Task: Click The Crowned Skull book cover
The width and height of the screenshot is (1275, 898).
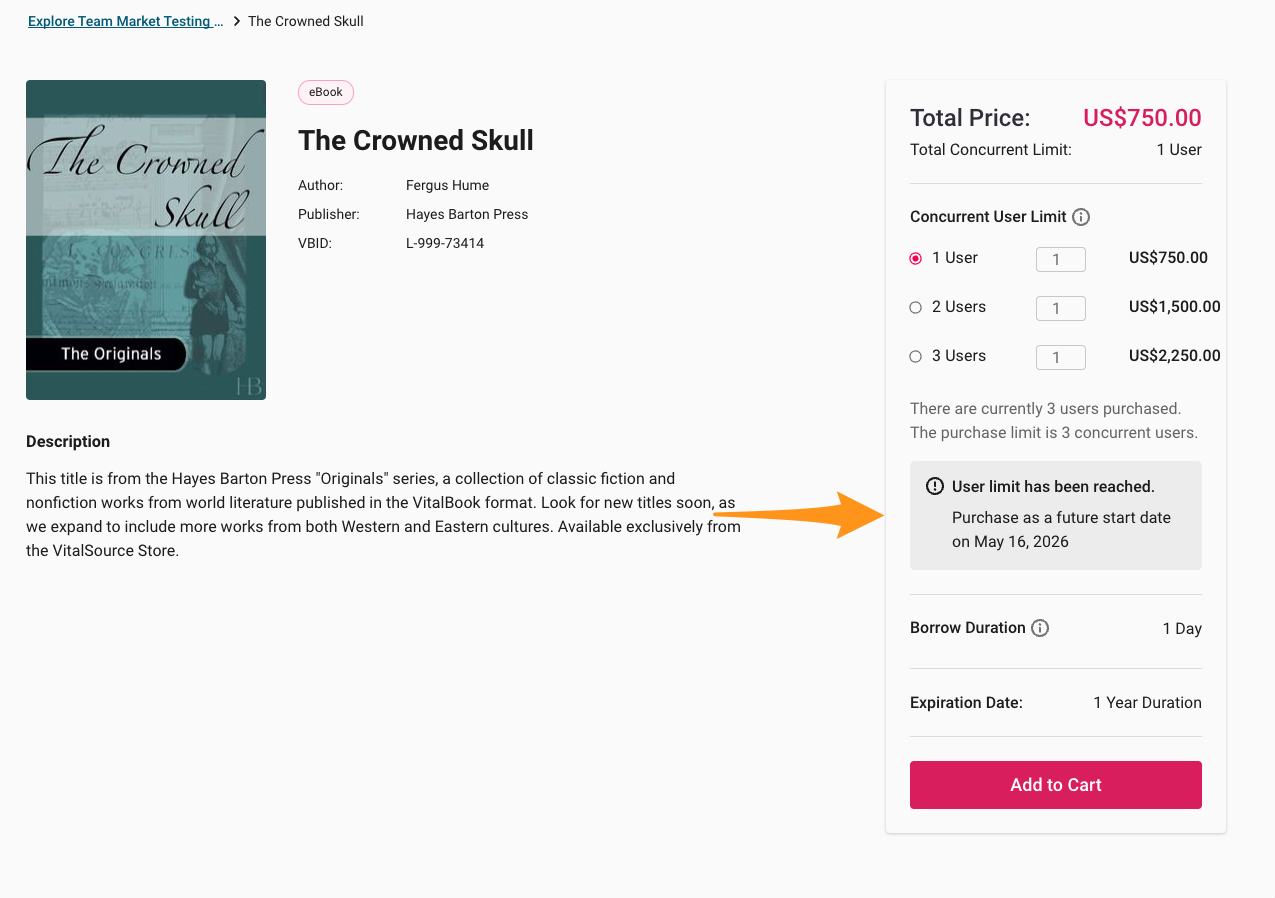Action: pos(146,240)
